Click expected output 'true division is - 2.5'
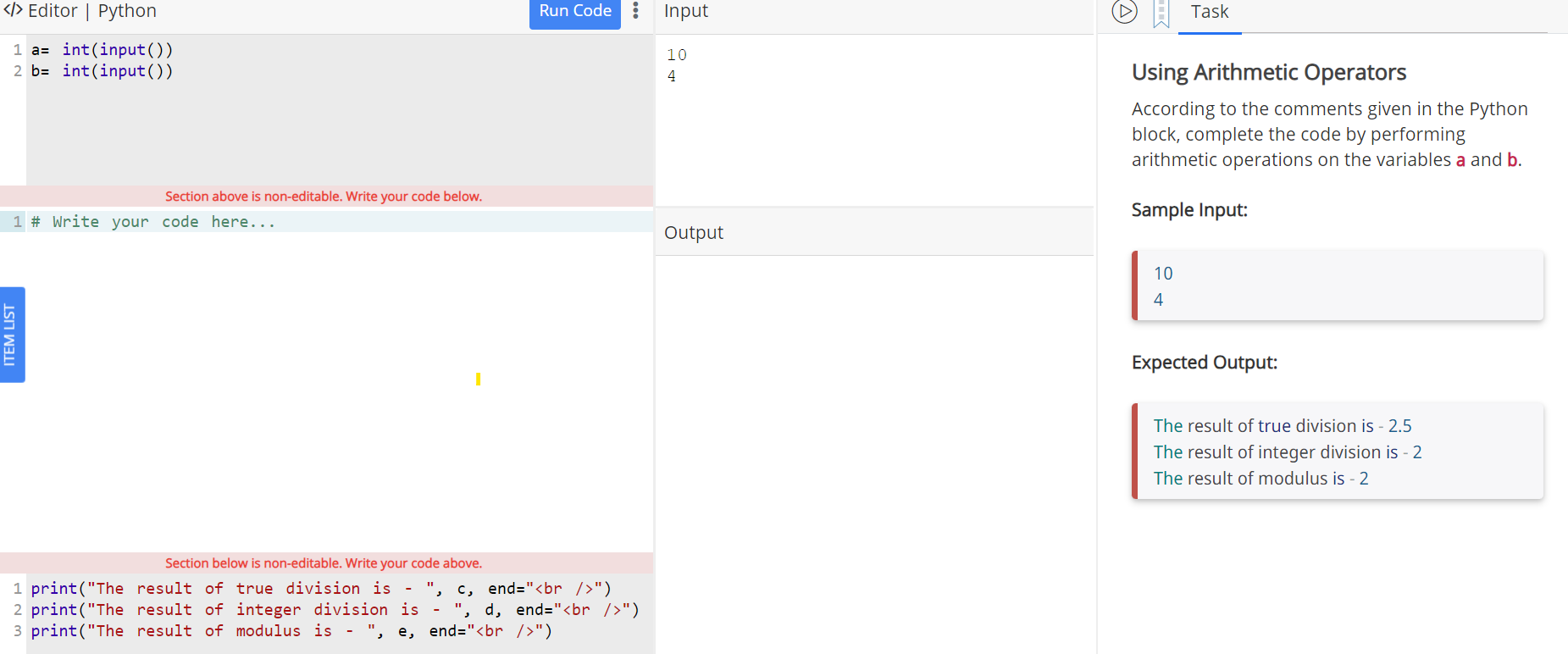Screen dimensions: 1568x654 (1283, 426)
